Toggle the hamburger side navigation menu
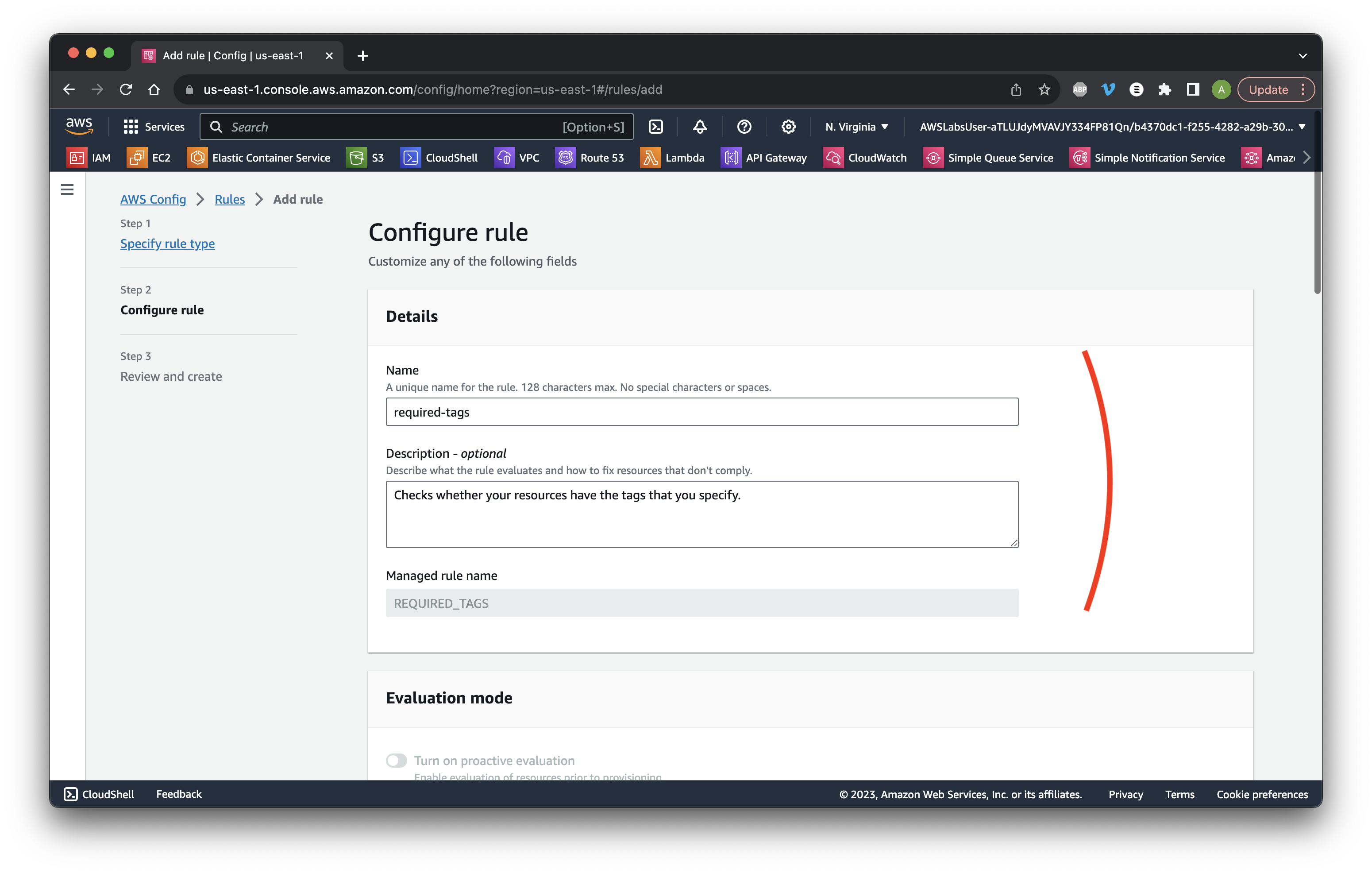Viewport: 1372px width, 873px height. point(67,189)
